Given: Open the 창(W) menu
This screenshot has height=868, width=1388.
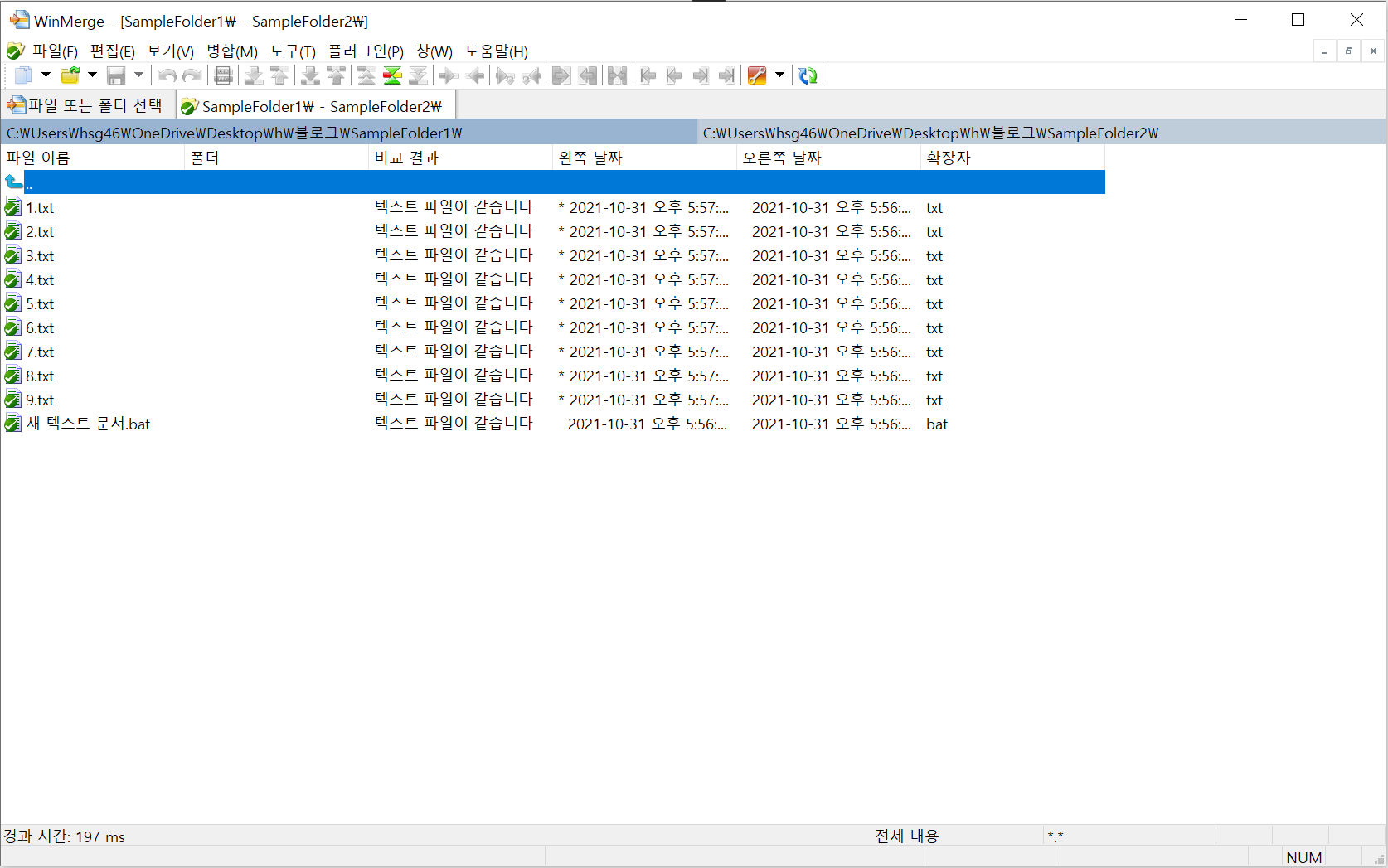Looking at the screenshot, I should click(x=434, y=51).
